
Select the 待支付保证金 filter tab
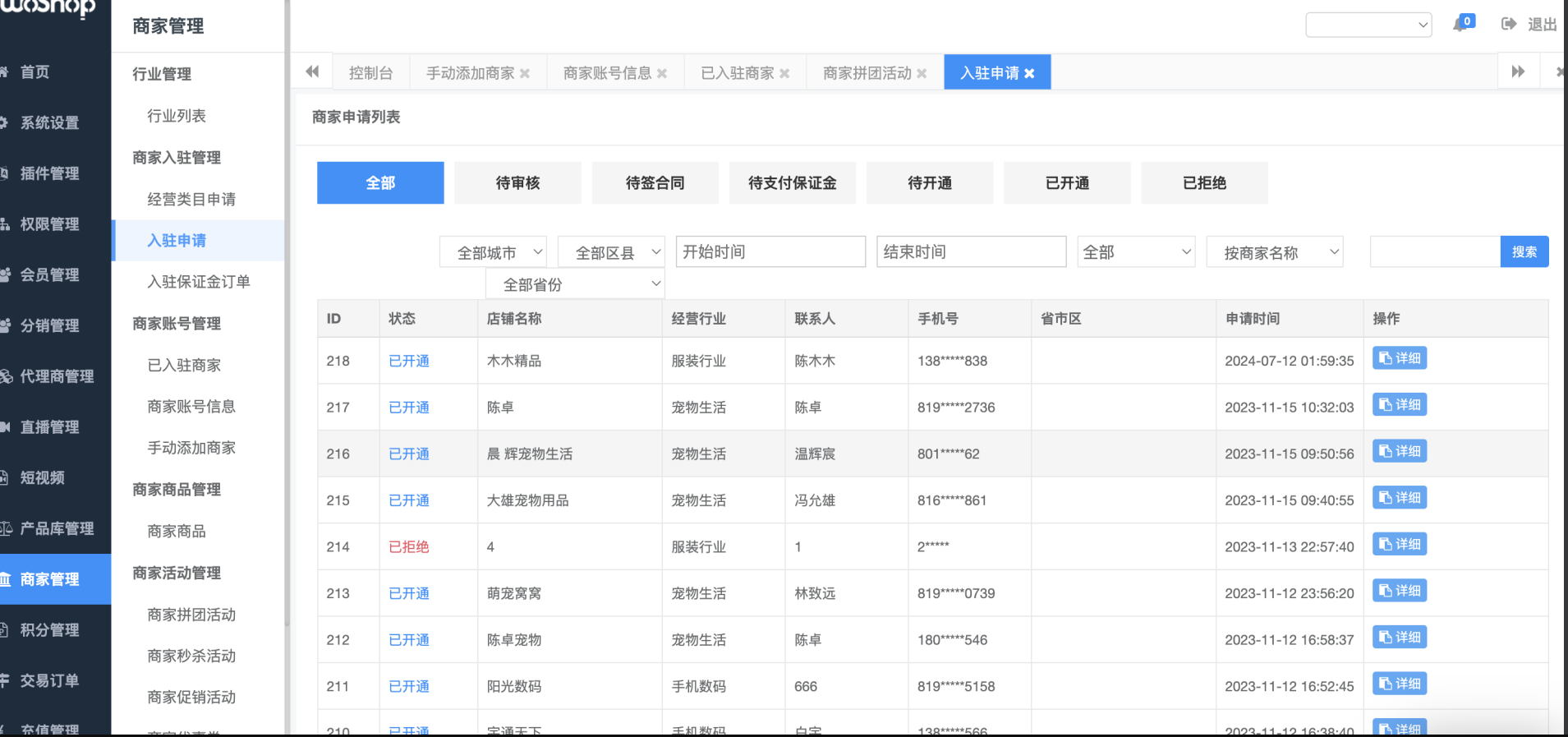(793, 182)
